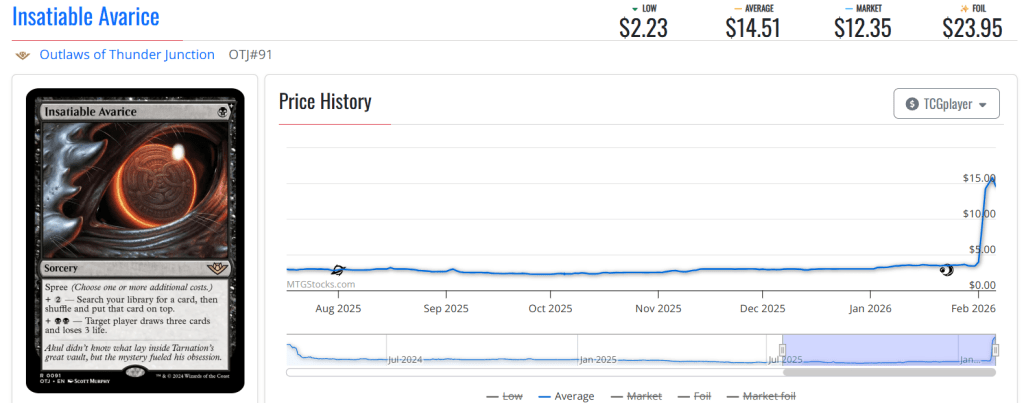Toggle the Low series in chart legend
The image size is (1024, 403).
point(504,396)
